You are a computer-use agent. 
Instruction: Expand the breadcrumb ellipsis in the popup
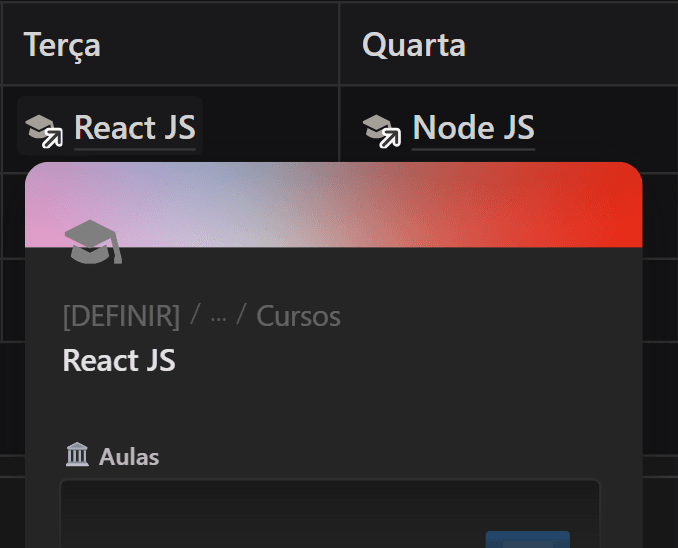[218, 317]
